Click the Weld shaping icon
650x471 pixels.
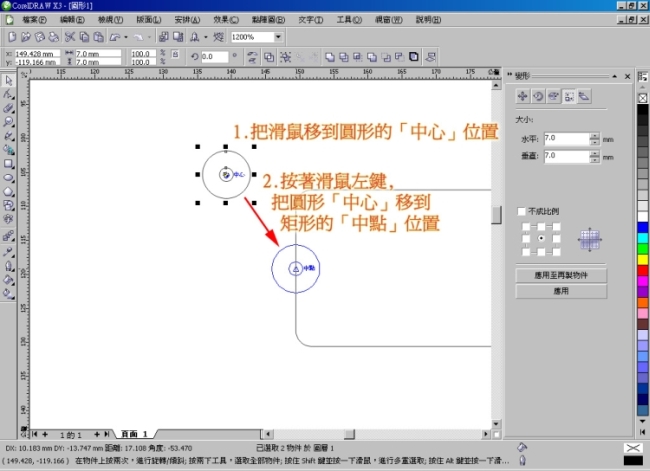[330, 57]
